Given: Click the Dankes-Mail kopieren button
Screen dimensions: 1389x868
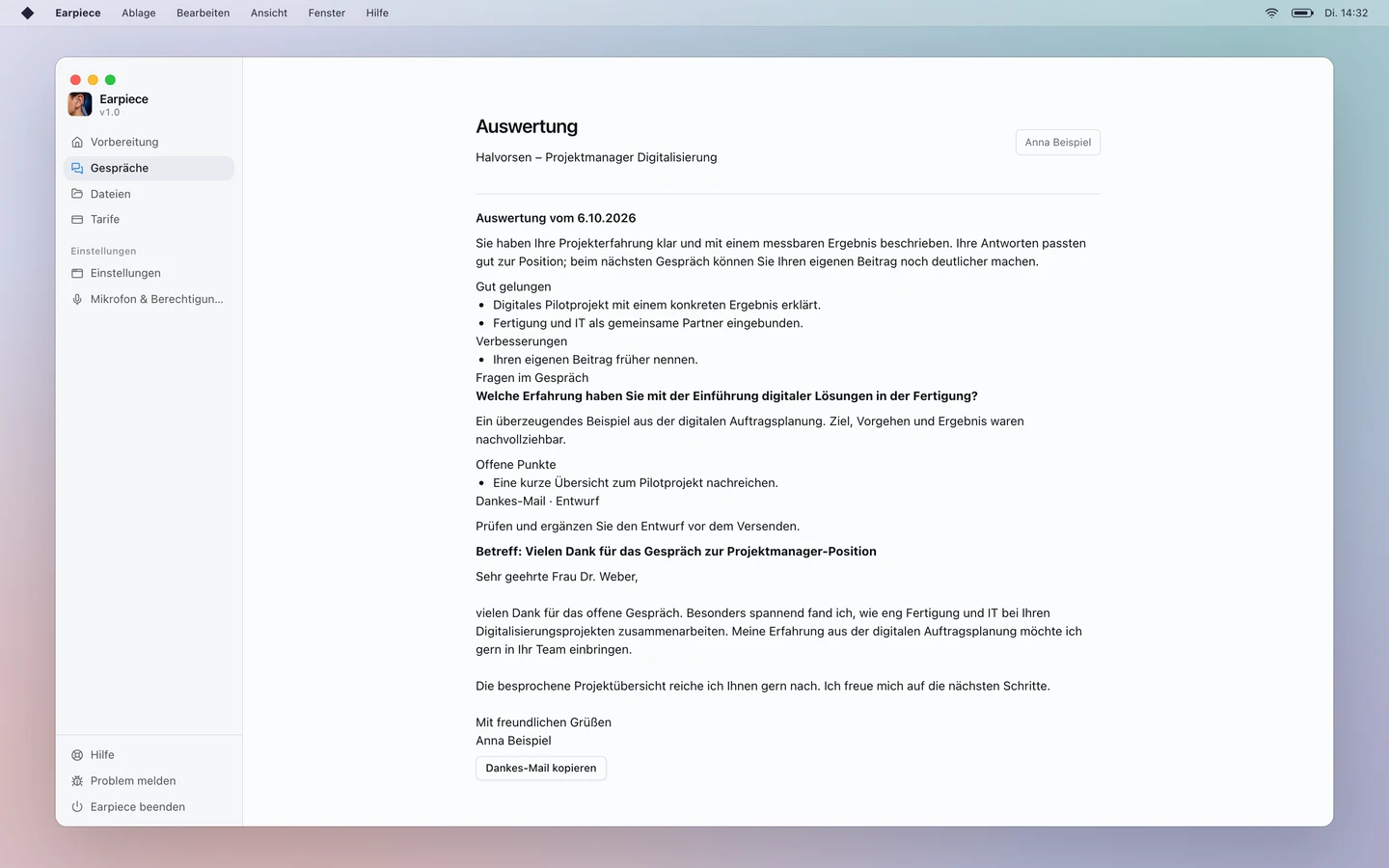Looking at the screenshot, I should point(541,769).
